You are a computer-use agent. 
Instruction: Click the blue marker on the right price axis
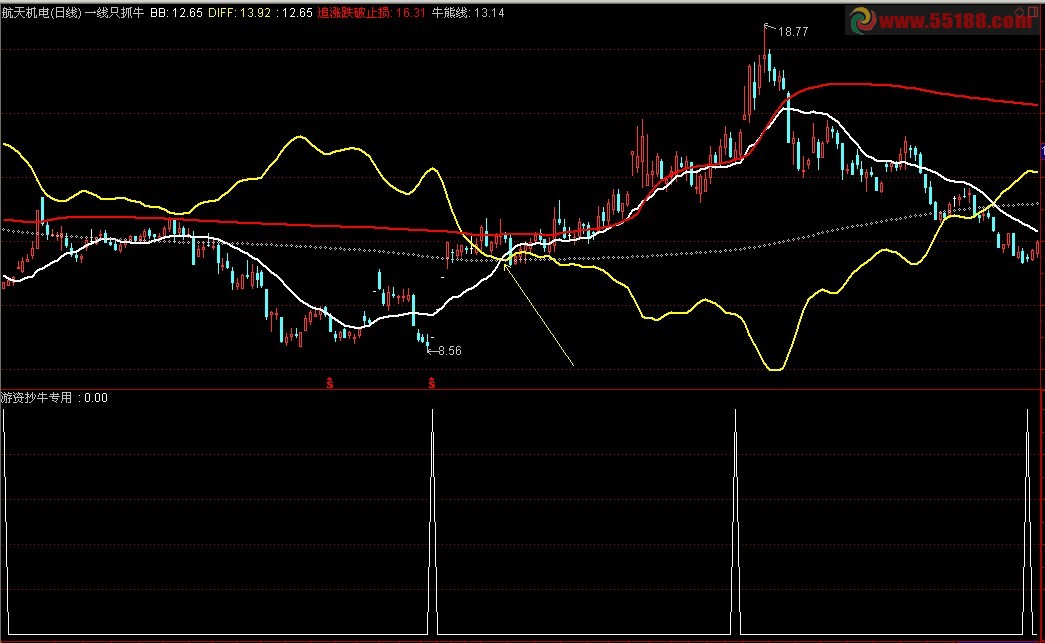[x=1042, y=153]
